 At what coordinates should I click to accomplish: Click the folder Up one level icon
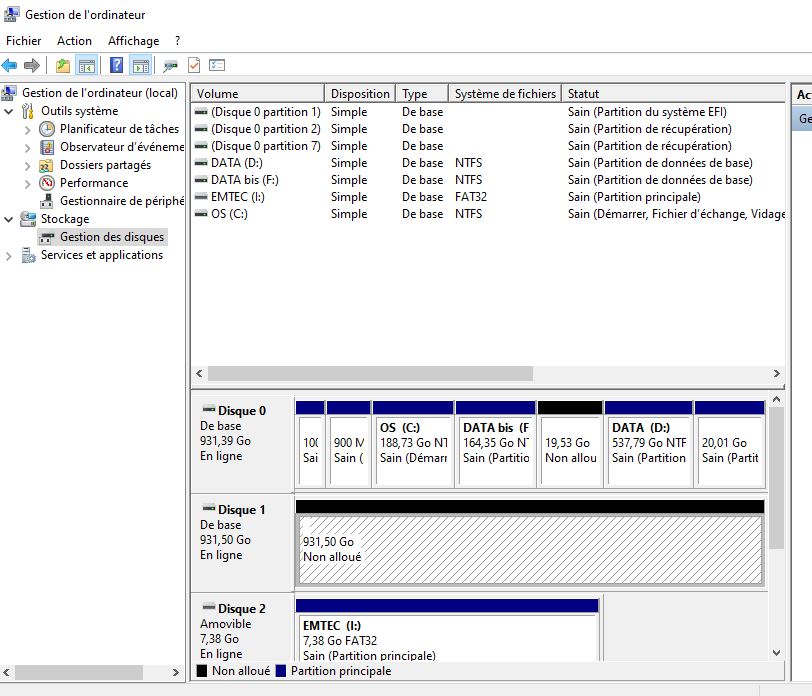pyautogui.click(x=63, y=66)
